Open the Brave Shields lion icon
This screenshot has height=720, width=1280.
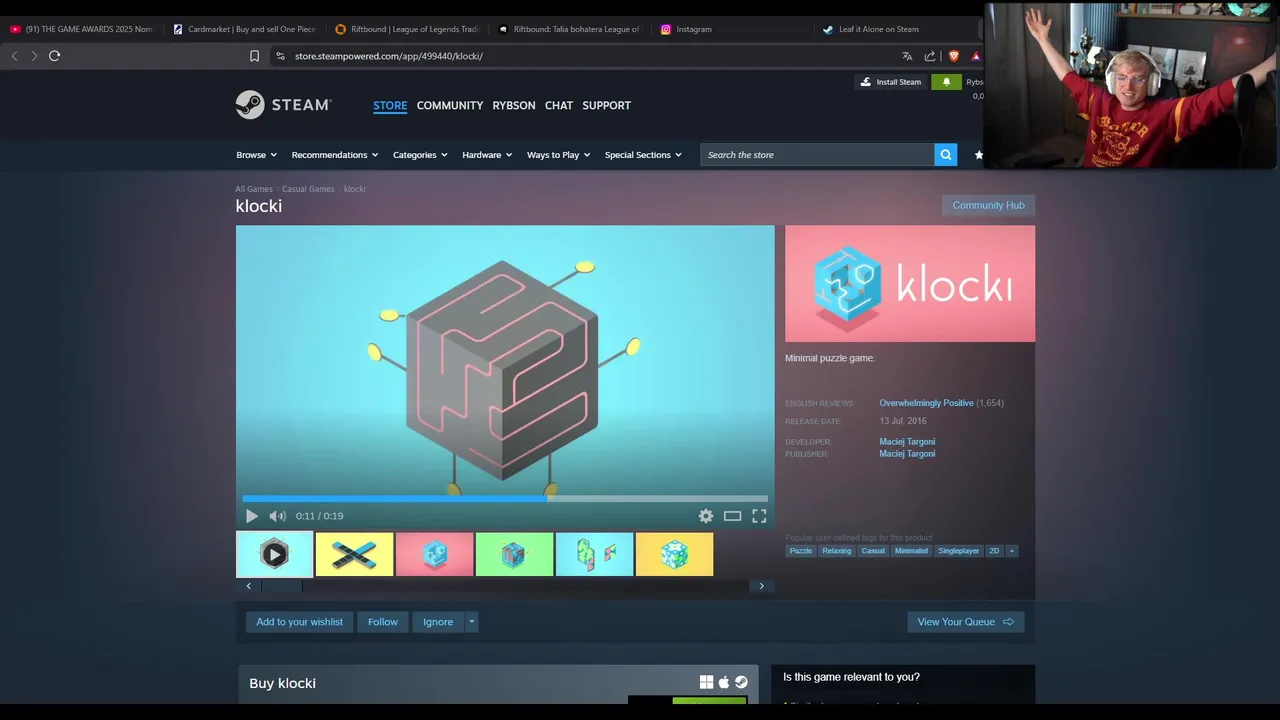(x=953, y=56)
